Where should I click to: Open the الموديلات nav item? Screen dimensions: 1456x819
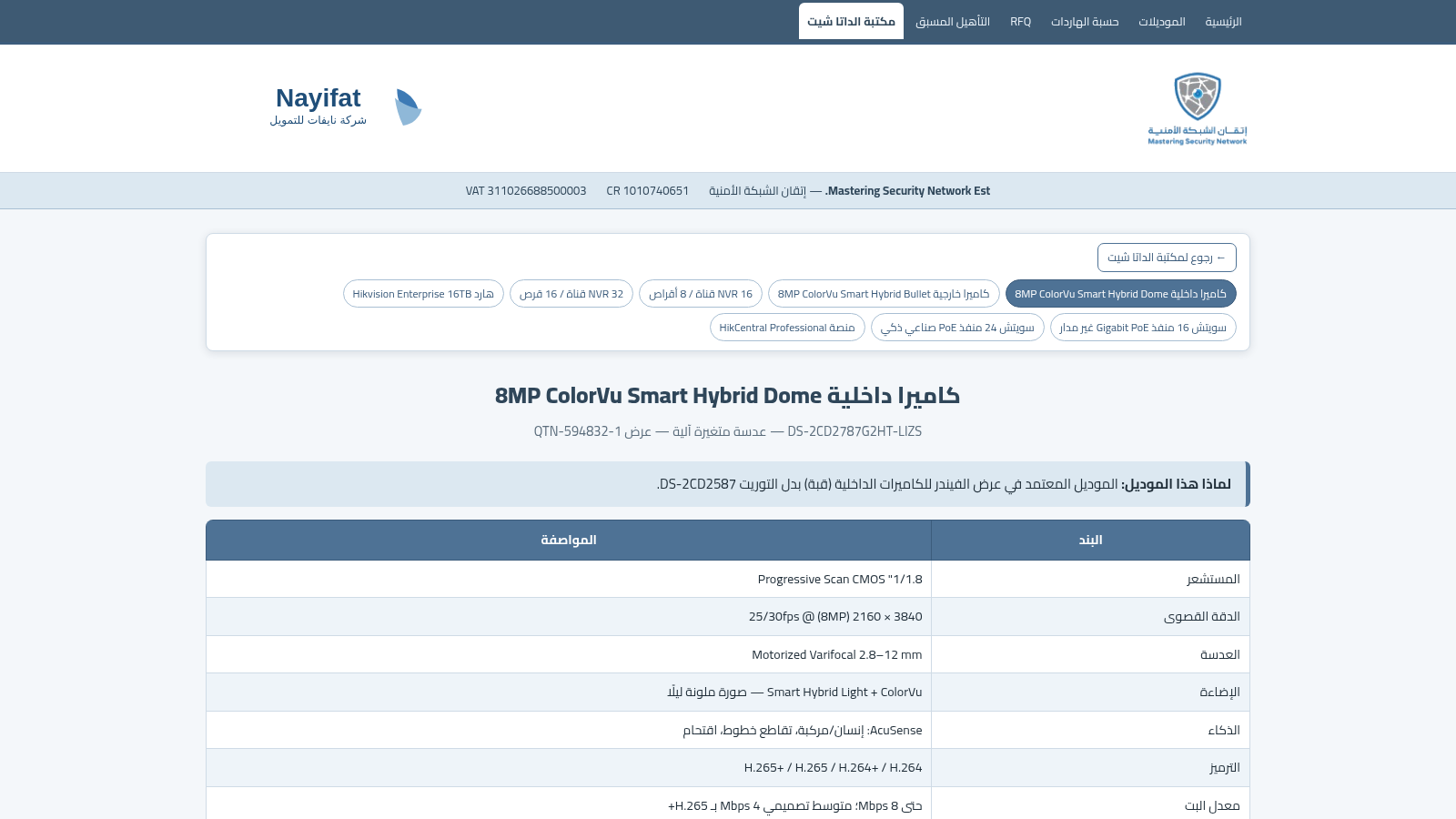[1161, 22]
